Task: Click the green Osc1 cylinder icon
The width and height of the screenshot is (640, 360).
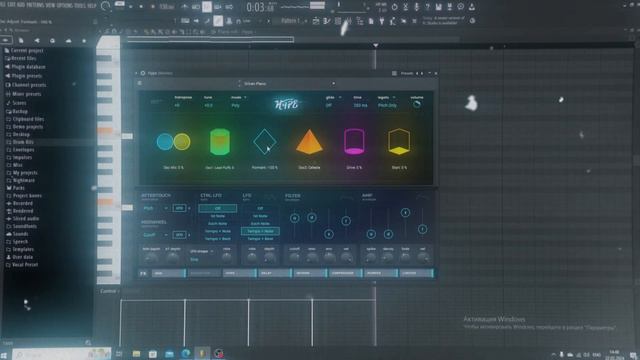Action: click(x=220, y=142)
